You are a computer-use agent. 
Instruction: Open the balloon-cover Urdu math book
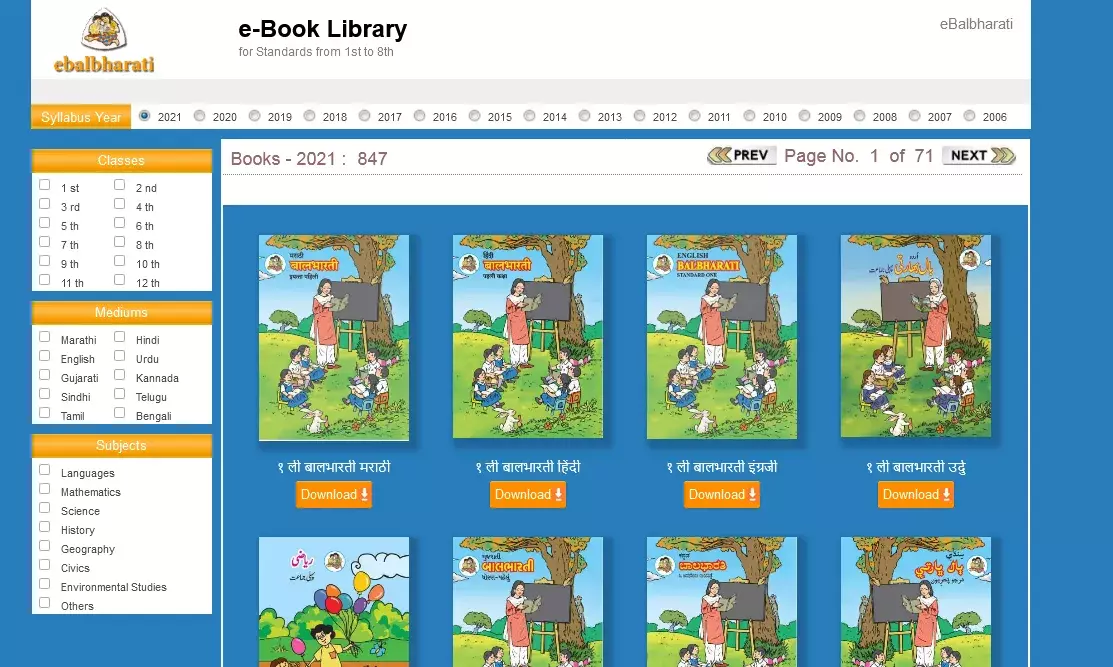(334, 602)
